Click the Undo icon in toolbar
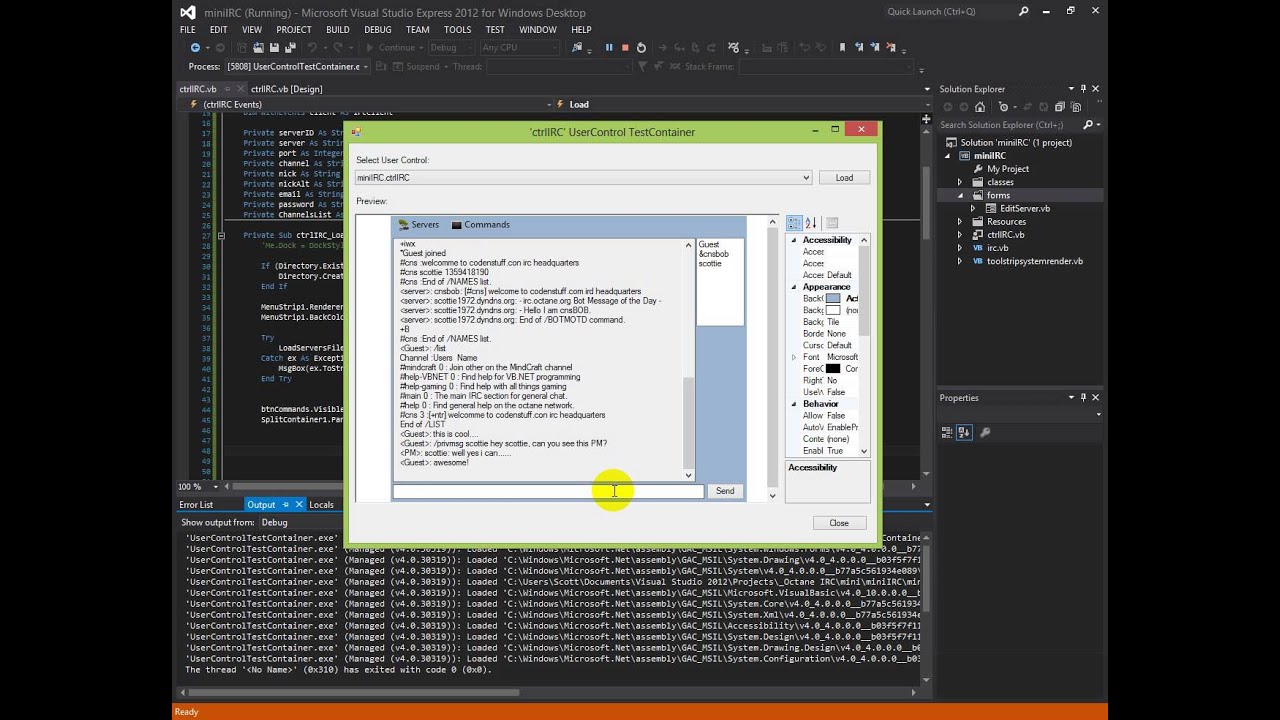1280x720 pixels. coord(313,47)
